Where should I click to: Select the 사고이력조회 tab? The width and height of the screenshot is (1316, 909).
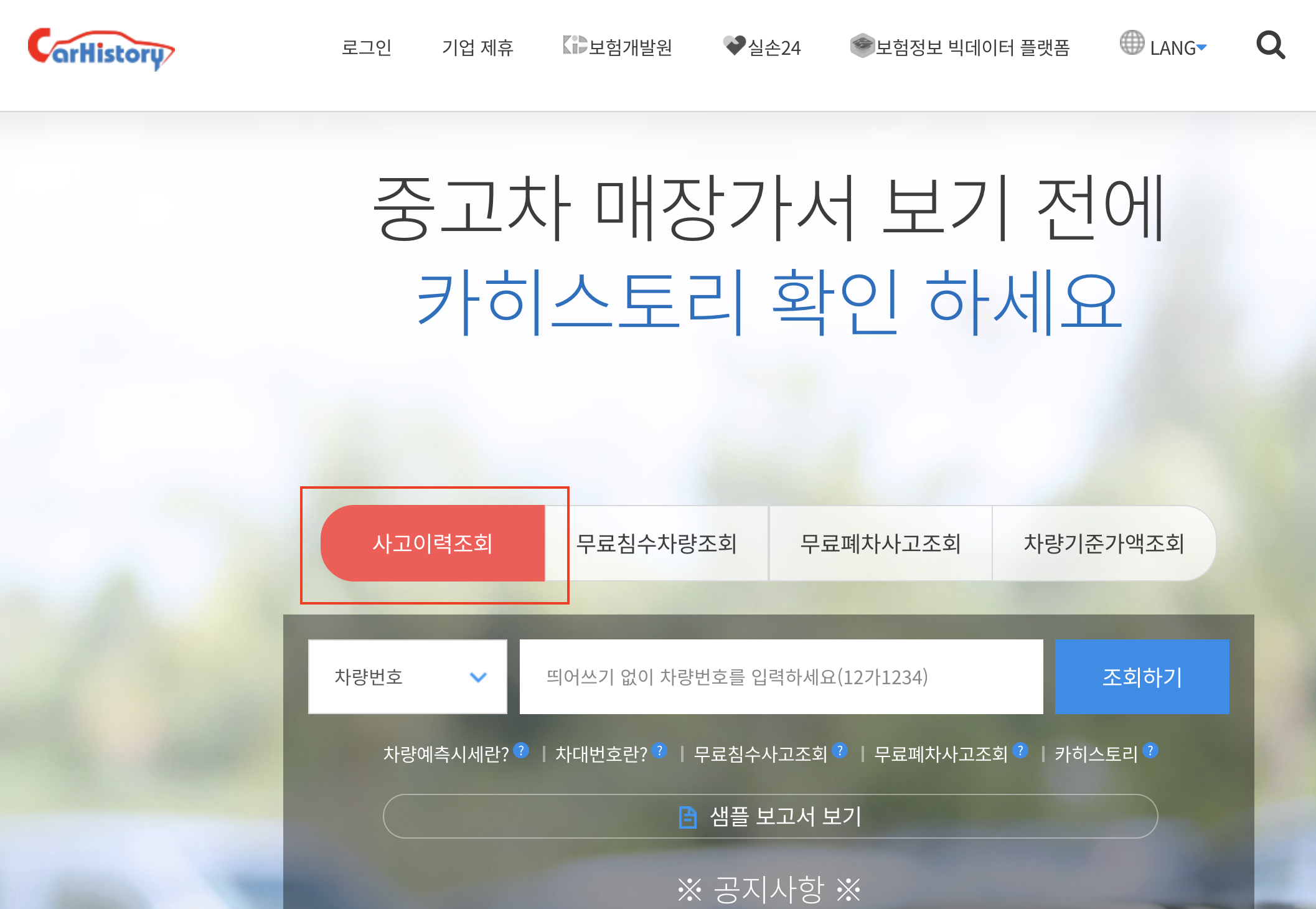point(433,544)
